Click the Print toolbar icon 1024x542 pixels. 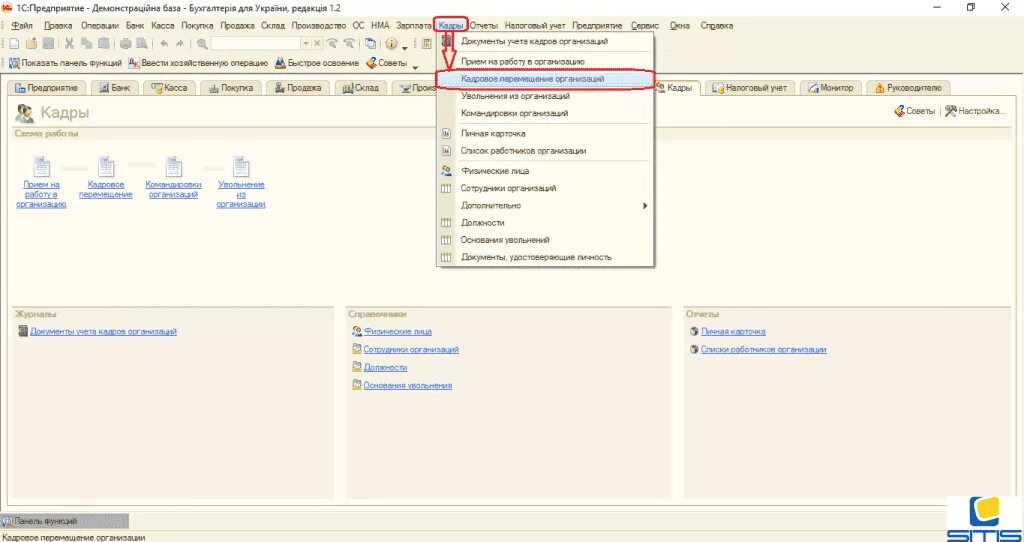click(125, 44)
